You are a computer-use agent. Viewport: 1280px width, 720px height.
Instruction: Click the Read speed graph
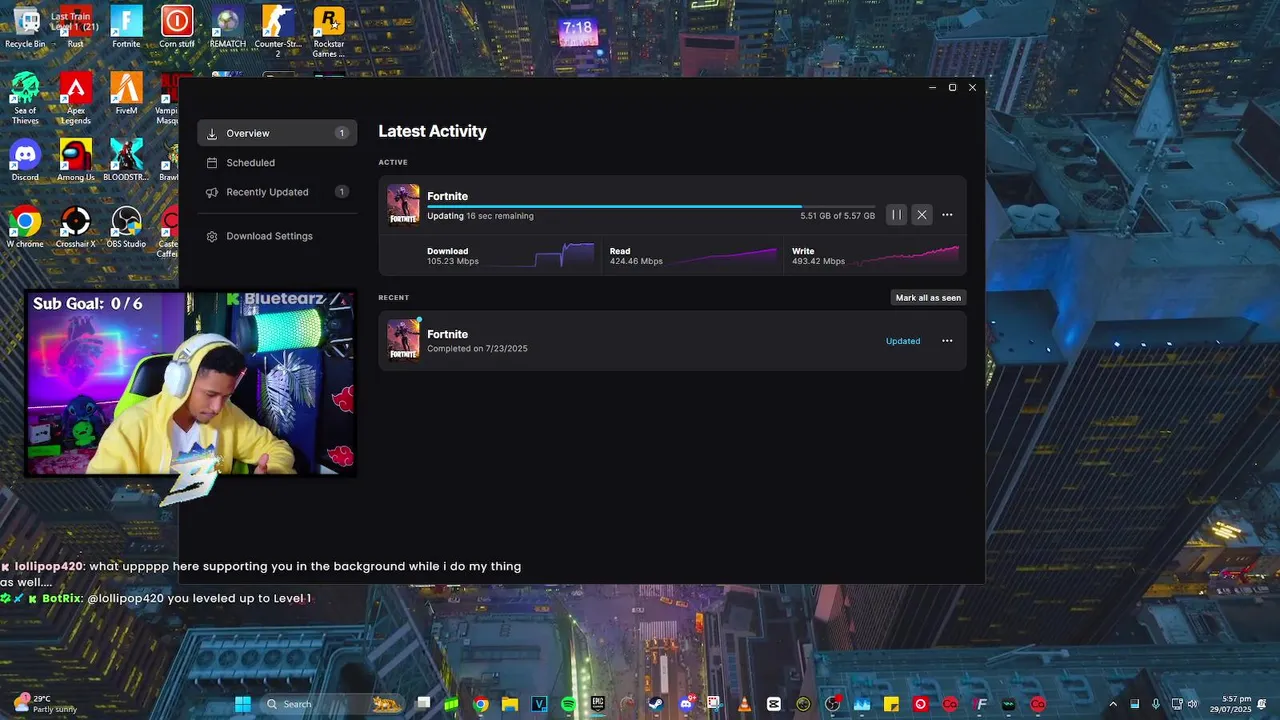pyautogui.click(x=724, y=256)
